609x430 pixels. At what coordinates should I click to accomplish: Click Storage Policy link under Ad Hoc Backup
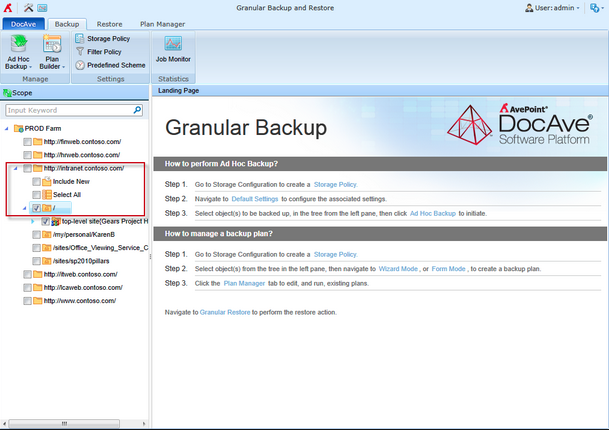[335, 185]
